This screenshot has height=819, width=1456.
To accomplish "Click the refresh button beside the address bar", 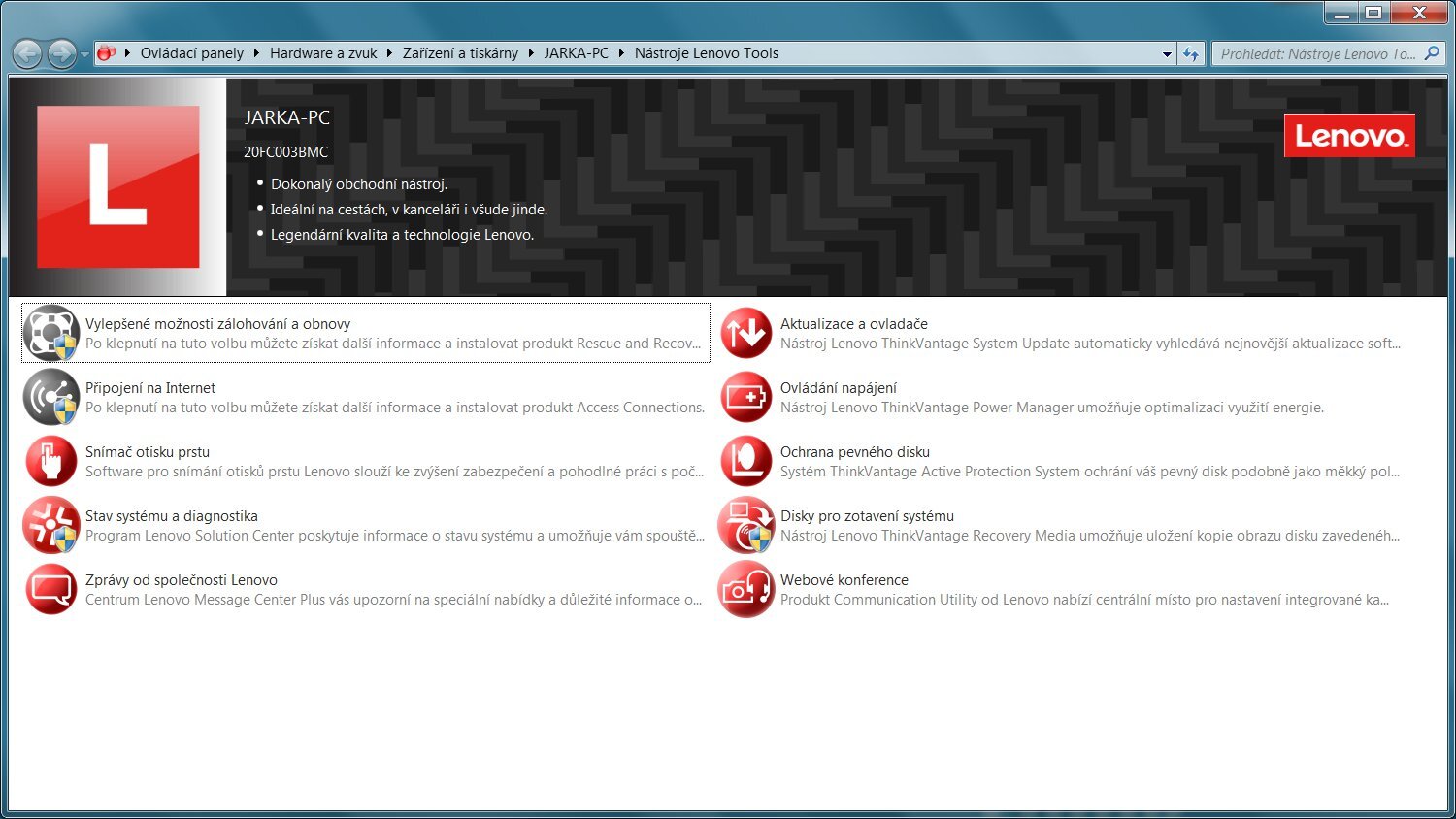I will click(x=1191, y=54).
